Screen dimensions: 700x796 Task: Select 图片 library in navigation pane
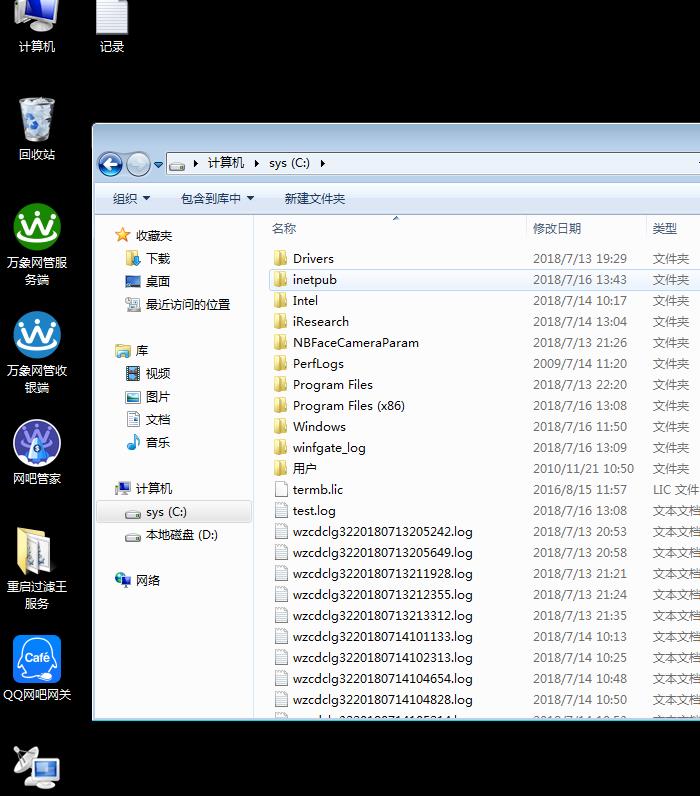(148, 396)
